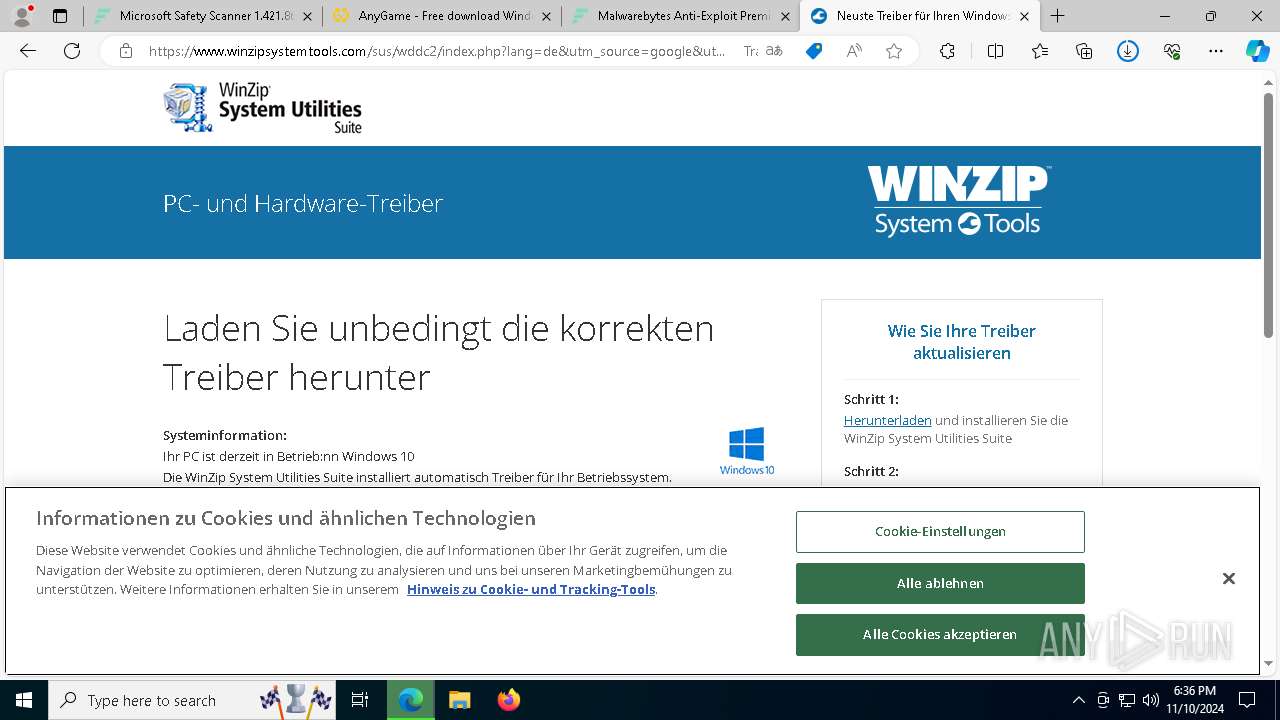This screenshot has width=1280, height=720.
Task: Follow the Herunterladen link in Schritt 1
Action: tap(887, 421)
